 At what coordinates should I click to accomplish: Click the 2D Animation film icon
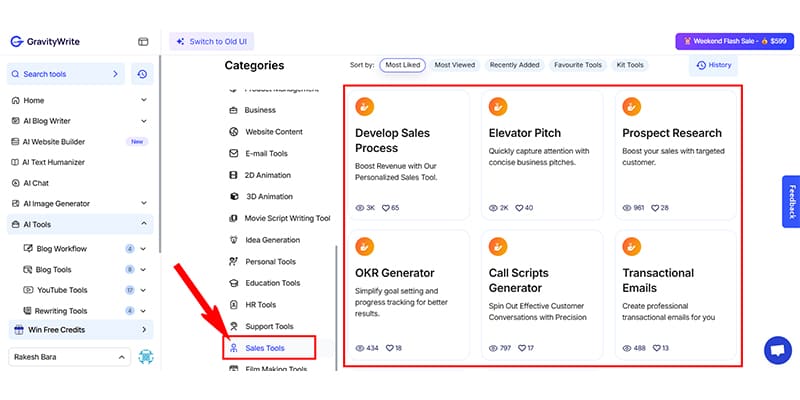[234, 175]
